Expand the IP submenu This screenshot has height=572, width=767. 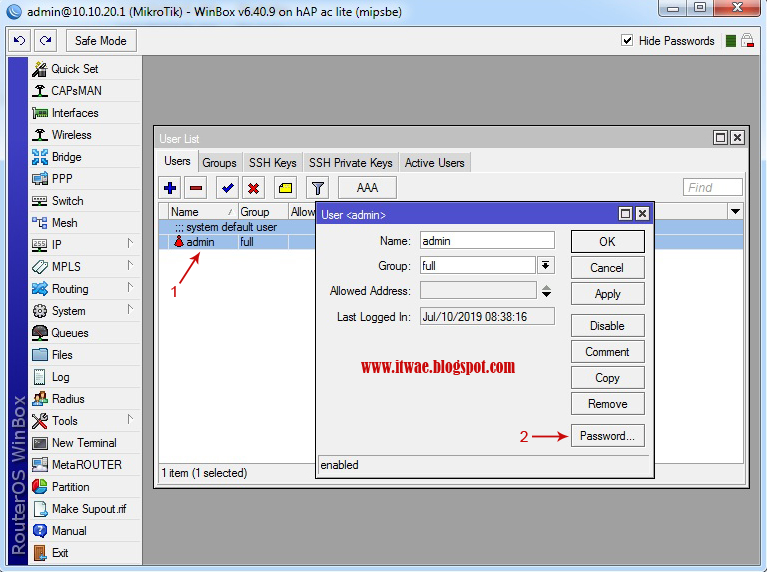[130, 243]
